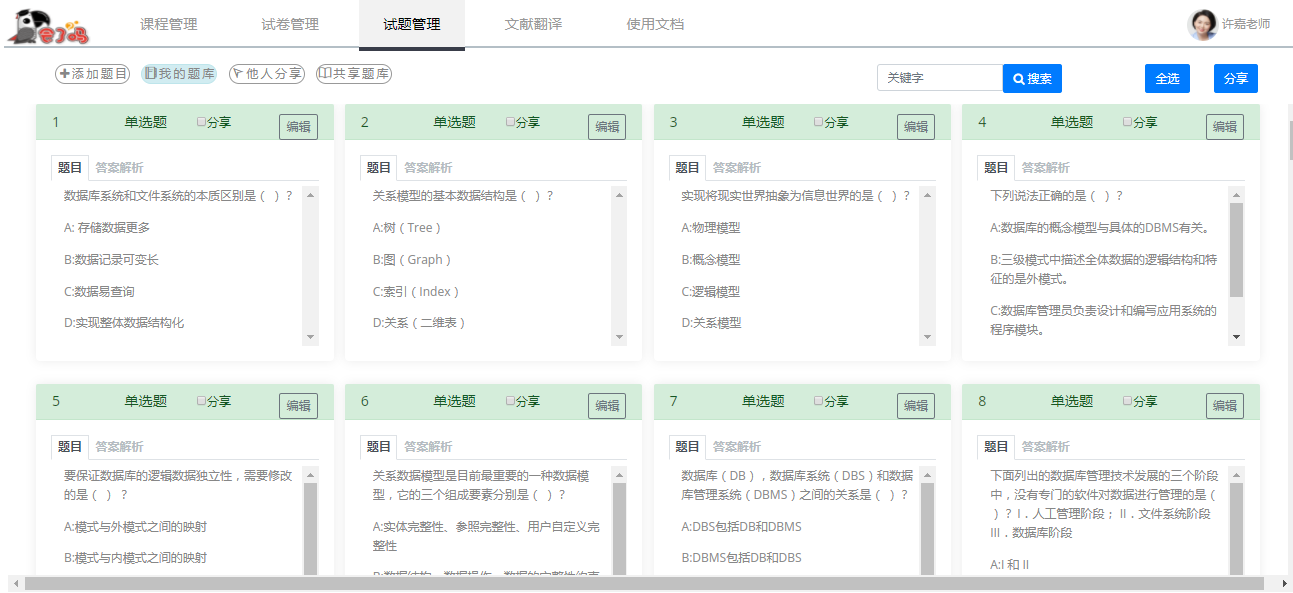The width and height of the screenshot is (1293, 593).
Task: Edit question 3 with 编辑 button
Action: (916, 127)
